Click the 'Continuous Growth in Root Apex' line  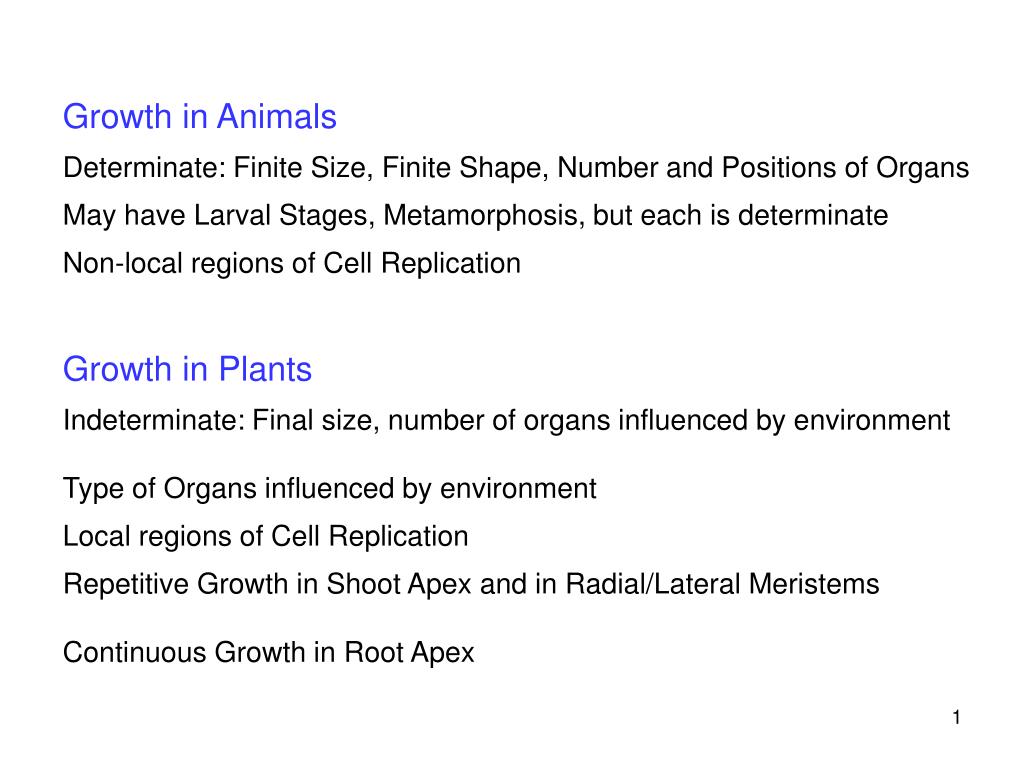click(269, 653)
